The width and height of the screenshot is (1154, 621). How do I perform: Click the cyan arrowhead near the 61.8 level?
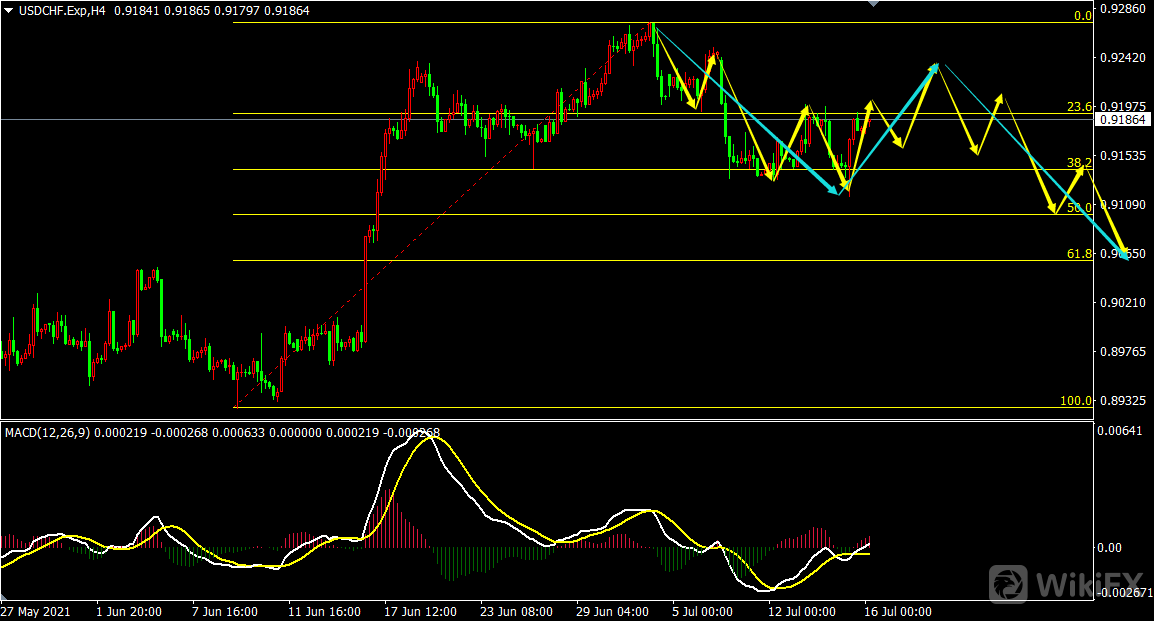(x=1126, y=254)
